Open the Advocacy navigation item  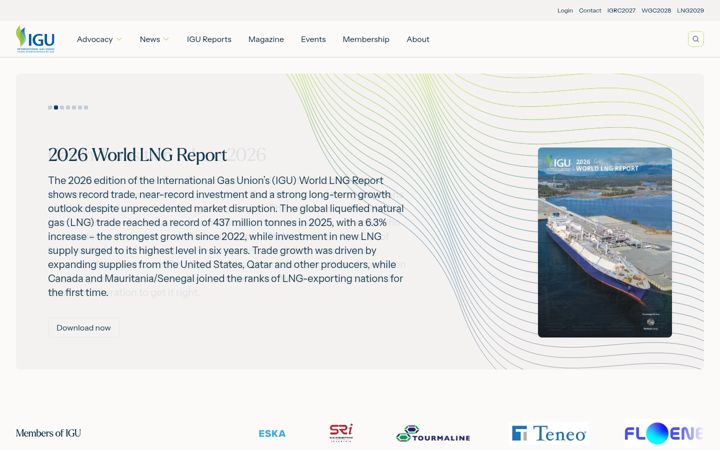95,39
